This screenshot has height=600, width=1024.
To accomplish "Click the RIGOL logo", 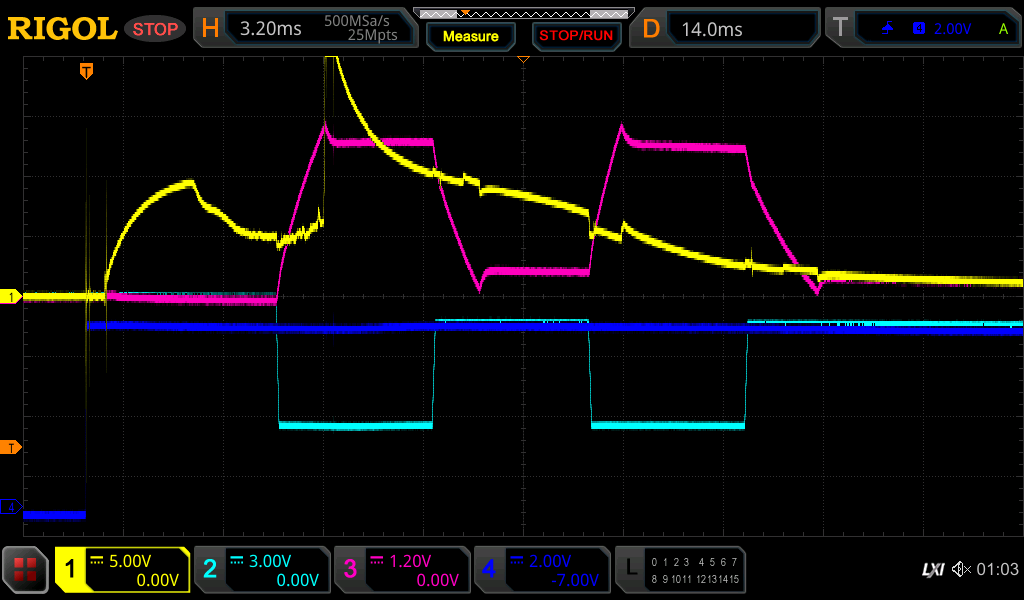I will 62,28.
